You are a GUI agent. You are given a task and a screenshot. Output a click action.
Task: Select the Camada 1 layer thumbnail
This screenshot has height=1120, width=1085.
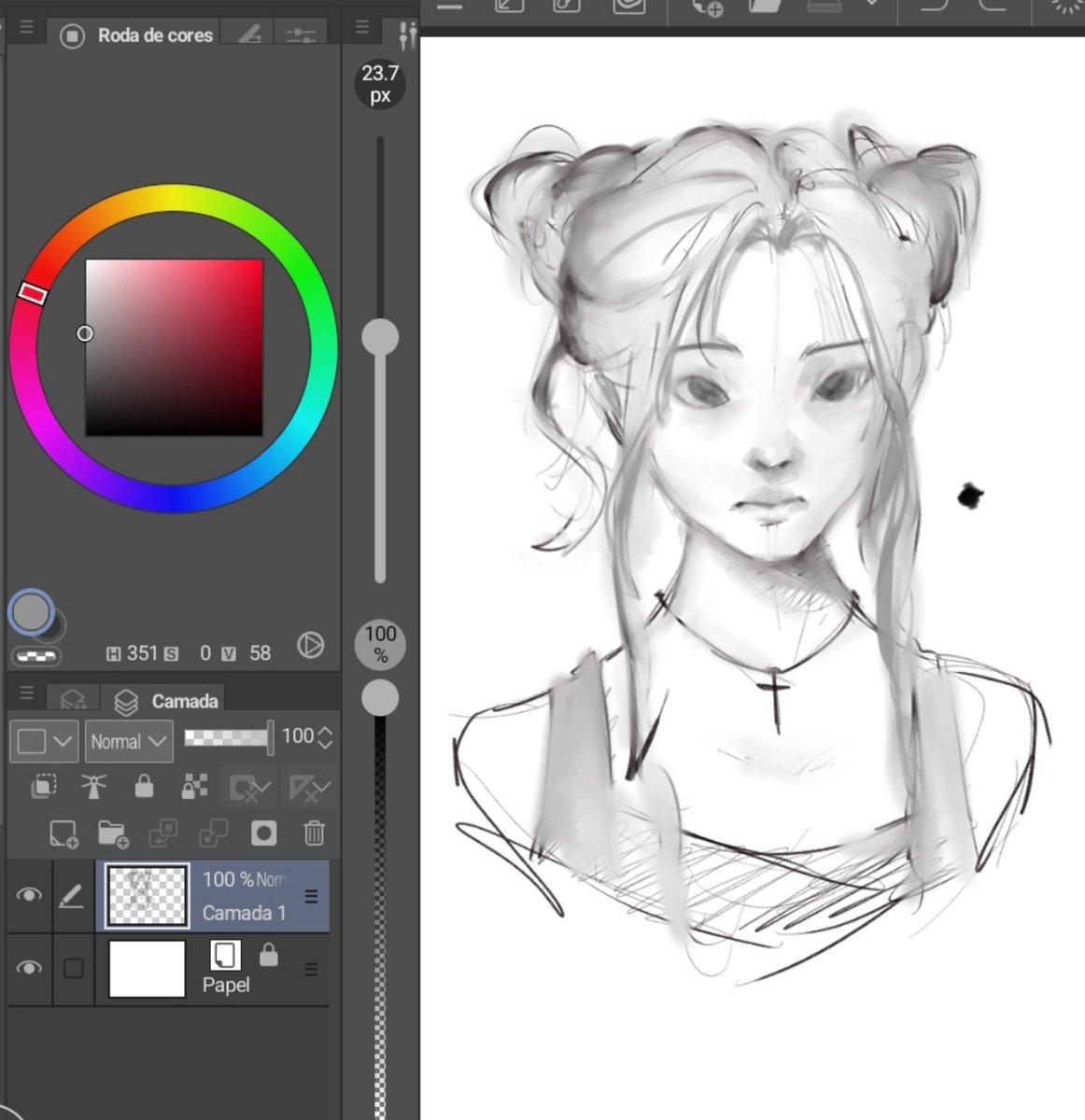(x=147, y=896)
